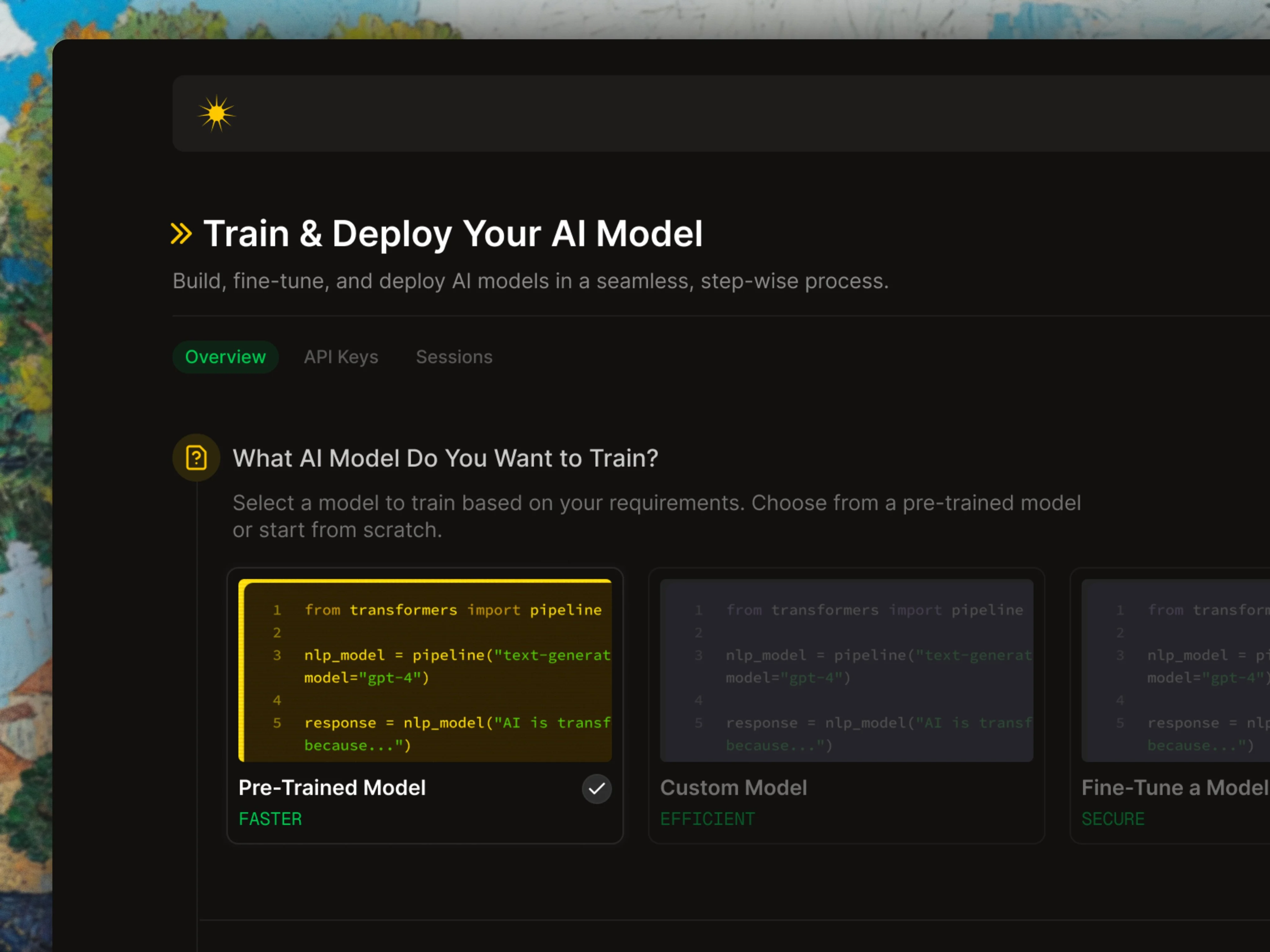Image resolution: width=1270 pixels, height=952 pixels.
Task: Choose the Custom Model title
Action: [734, 788]
